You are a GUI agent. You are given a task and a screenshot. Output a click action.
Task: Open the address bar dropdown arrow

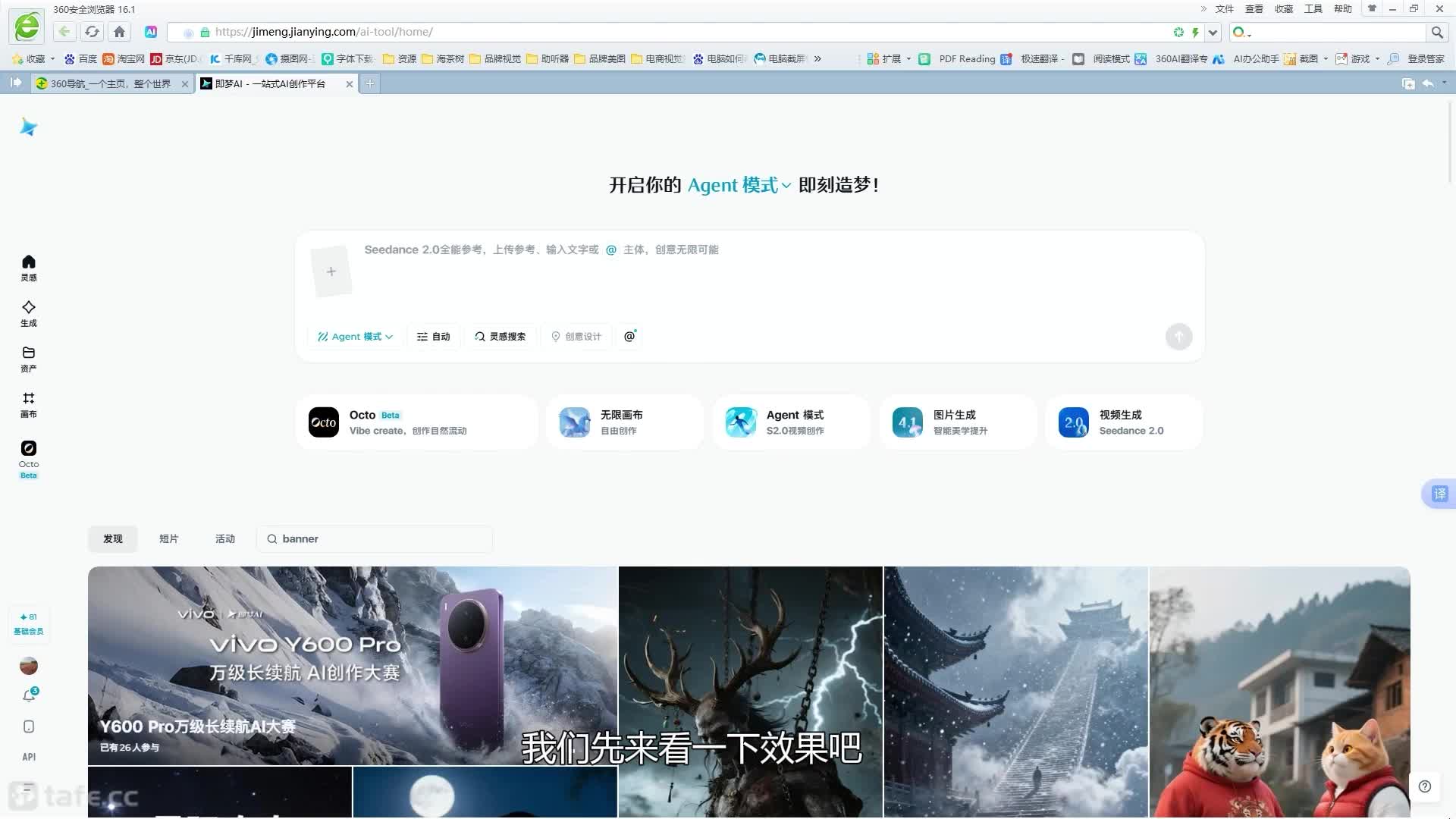point(1213,33)
